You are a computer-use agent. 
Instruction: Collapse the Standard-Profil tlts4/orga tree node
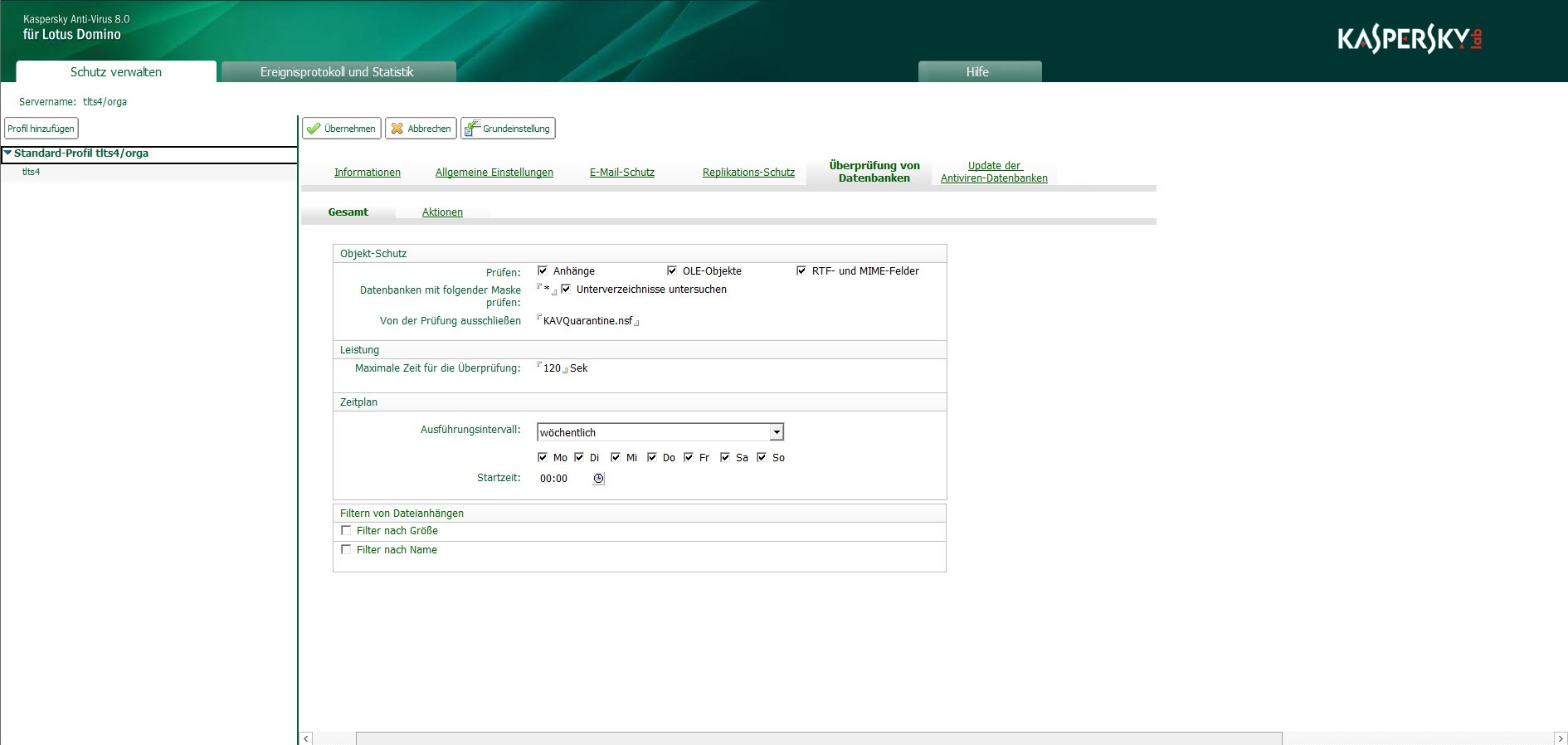pos(7,153)
